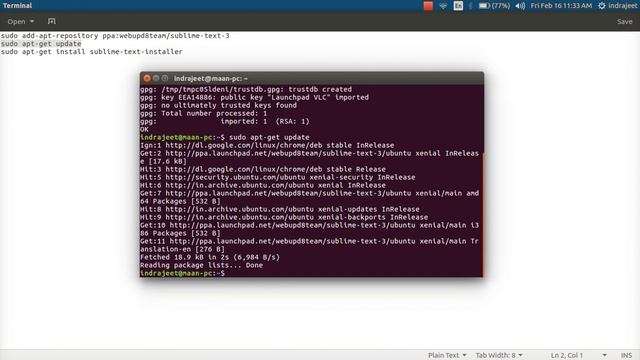Click the 'sudo apt-get update' terminal command
This screenshot has width=640, height=360.
pyautogui.click(x=269, y=138)
